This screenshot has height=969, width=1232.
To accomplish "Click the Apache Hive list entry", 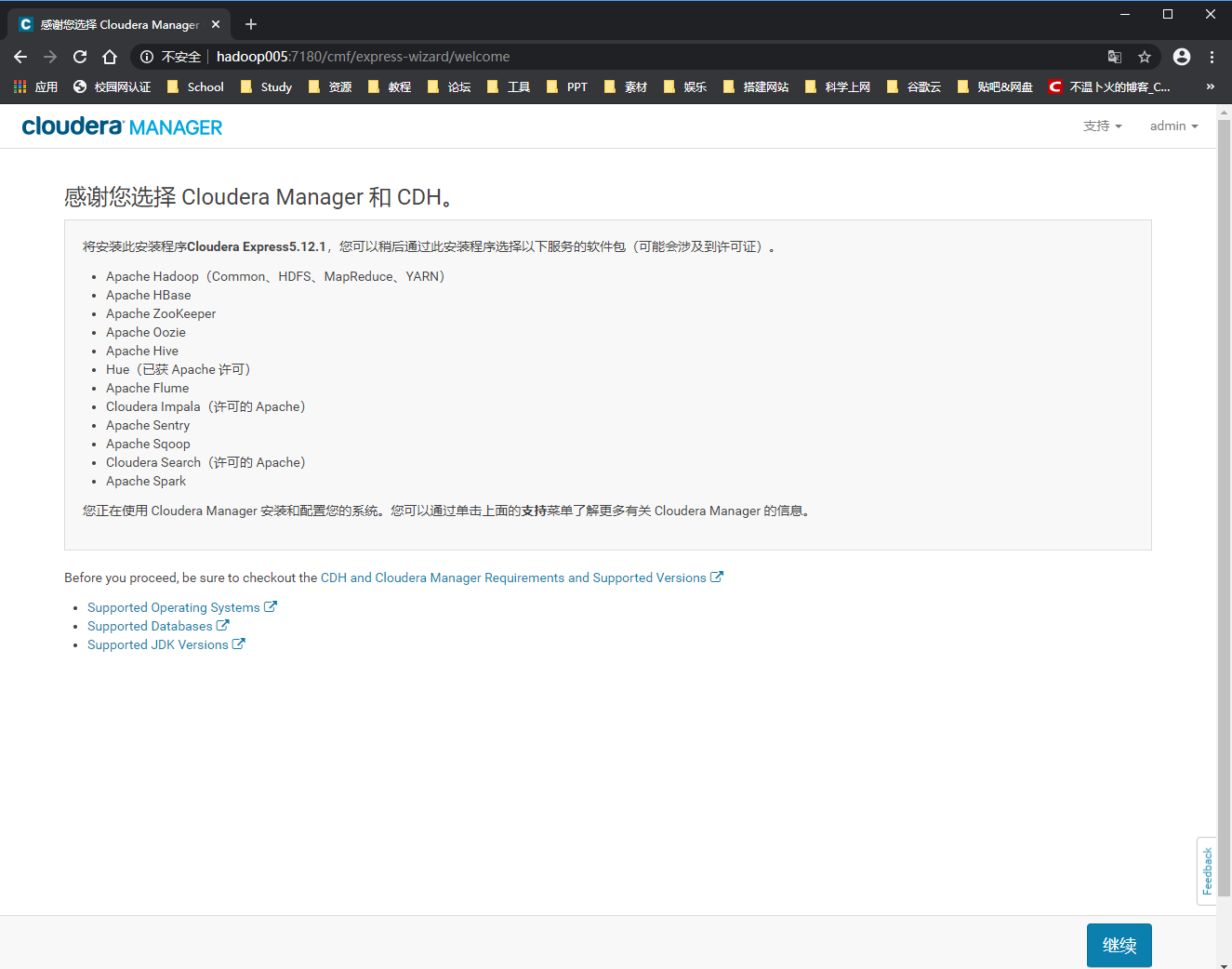I will [x=142, y=351].
